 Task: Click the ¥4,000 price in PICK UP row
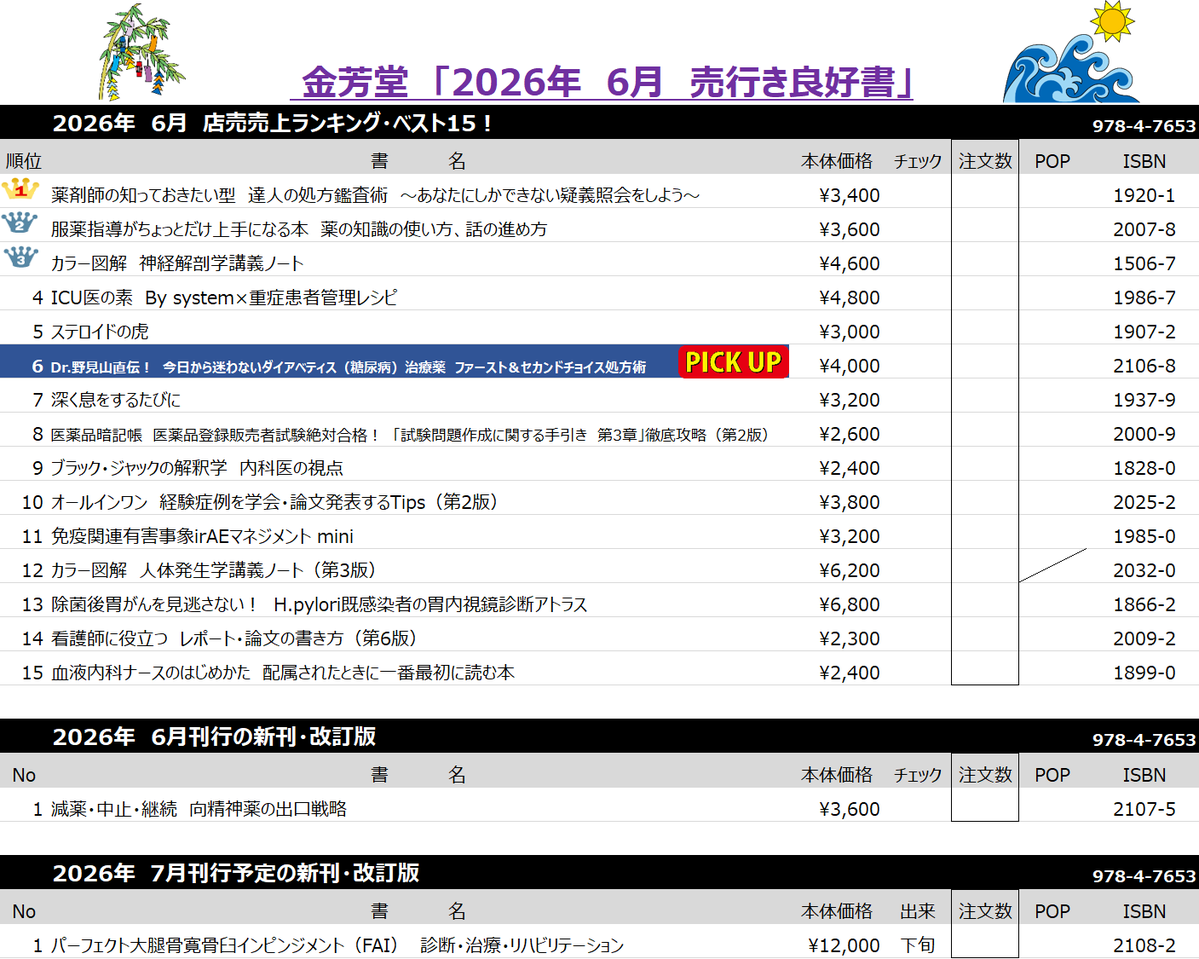coord(850,366)
